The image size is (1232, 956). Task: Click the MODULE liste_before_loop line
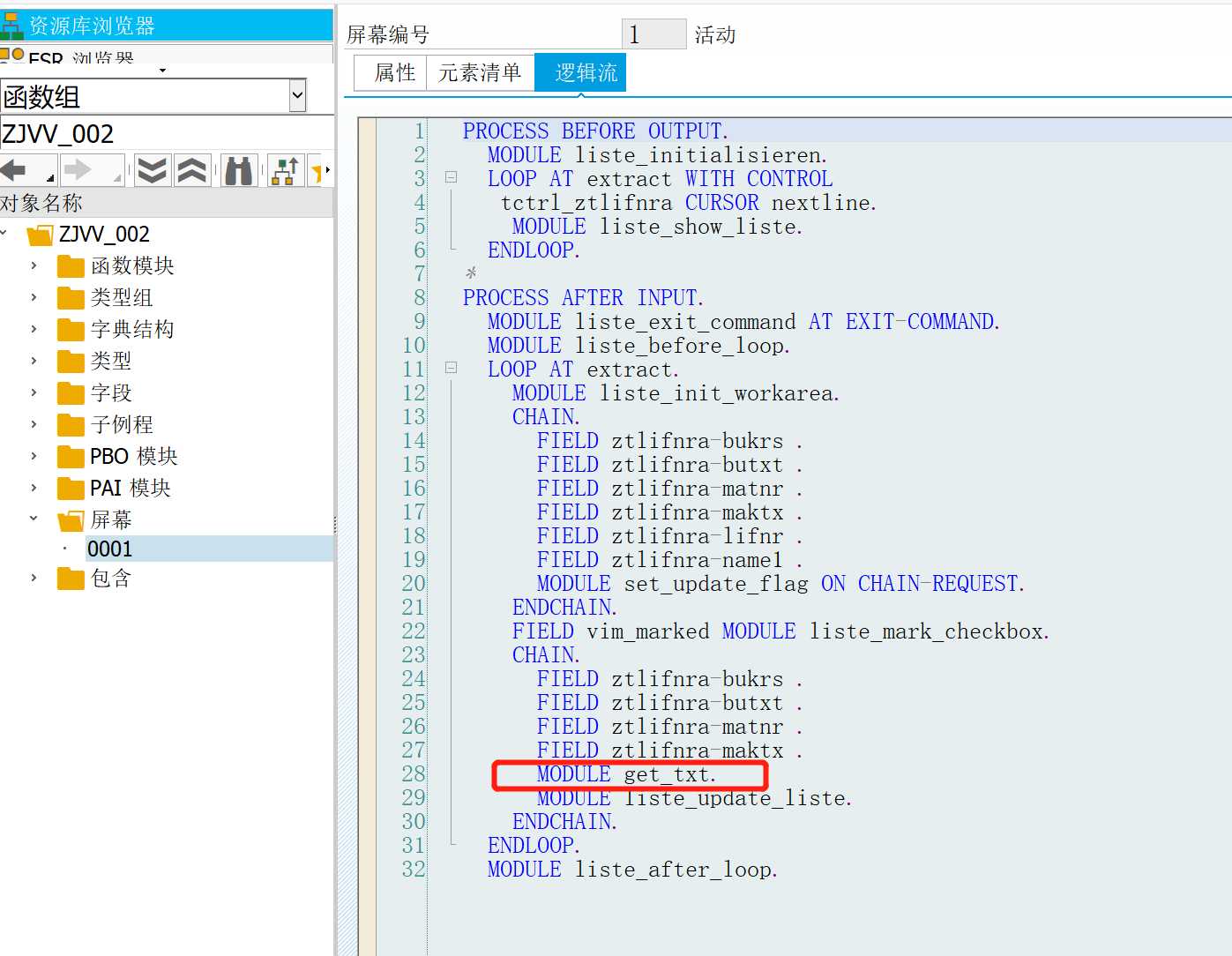click(x=638, y=345)
